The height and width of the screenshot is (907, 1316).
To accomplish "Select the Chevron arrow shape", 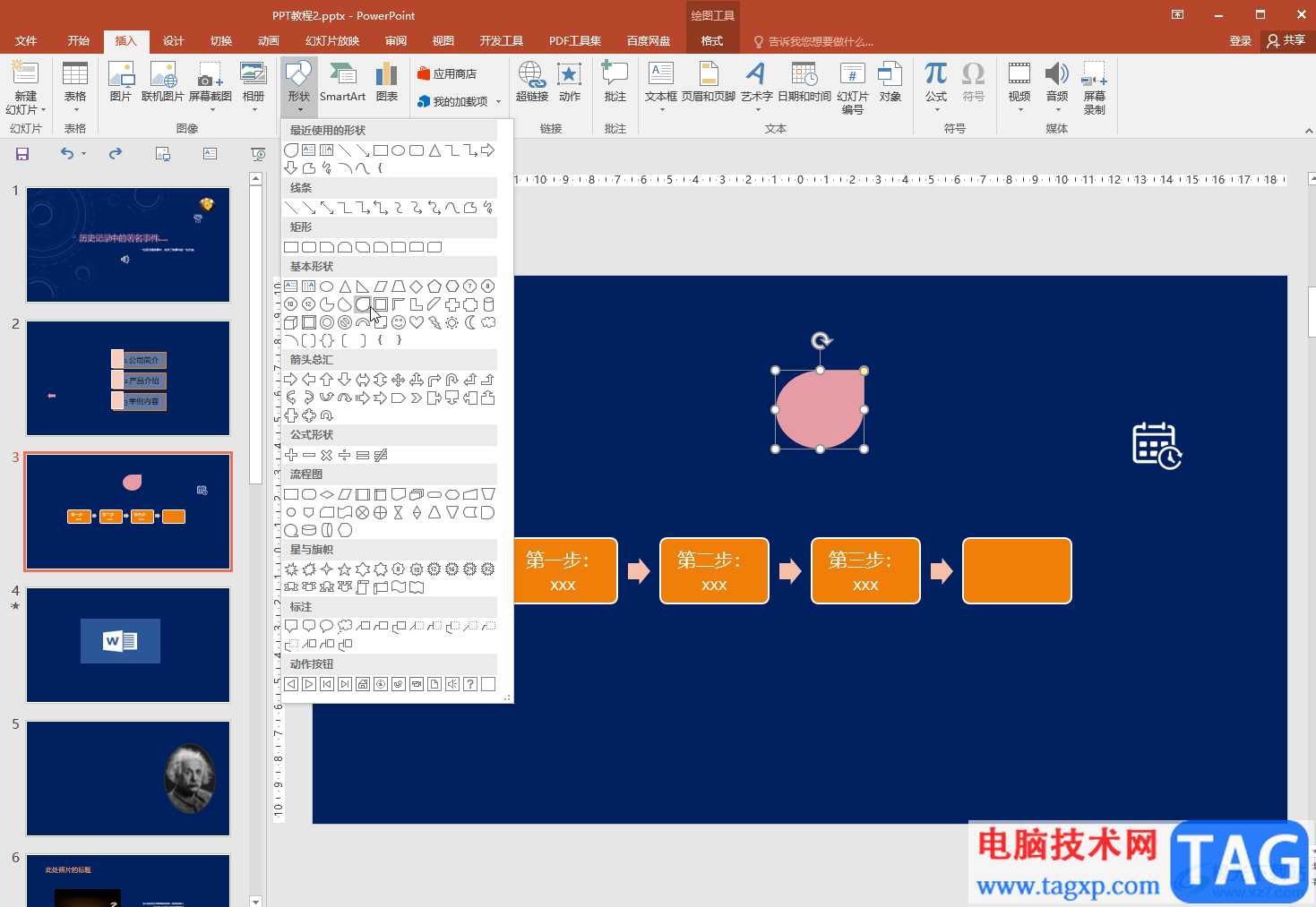I will [x=417, y=398].
